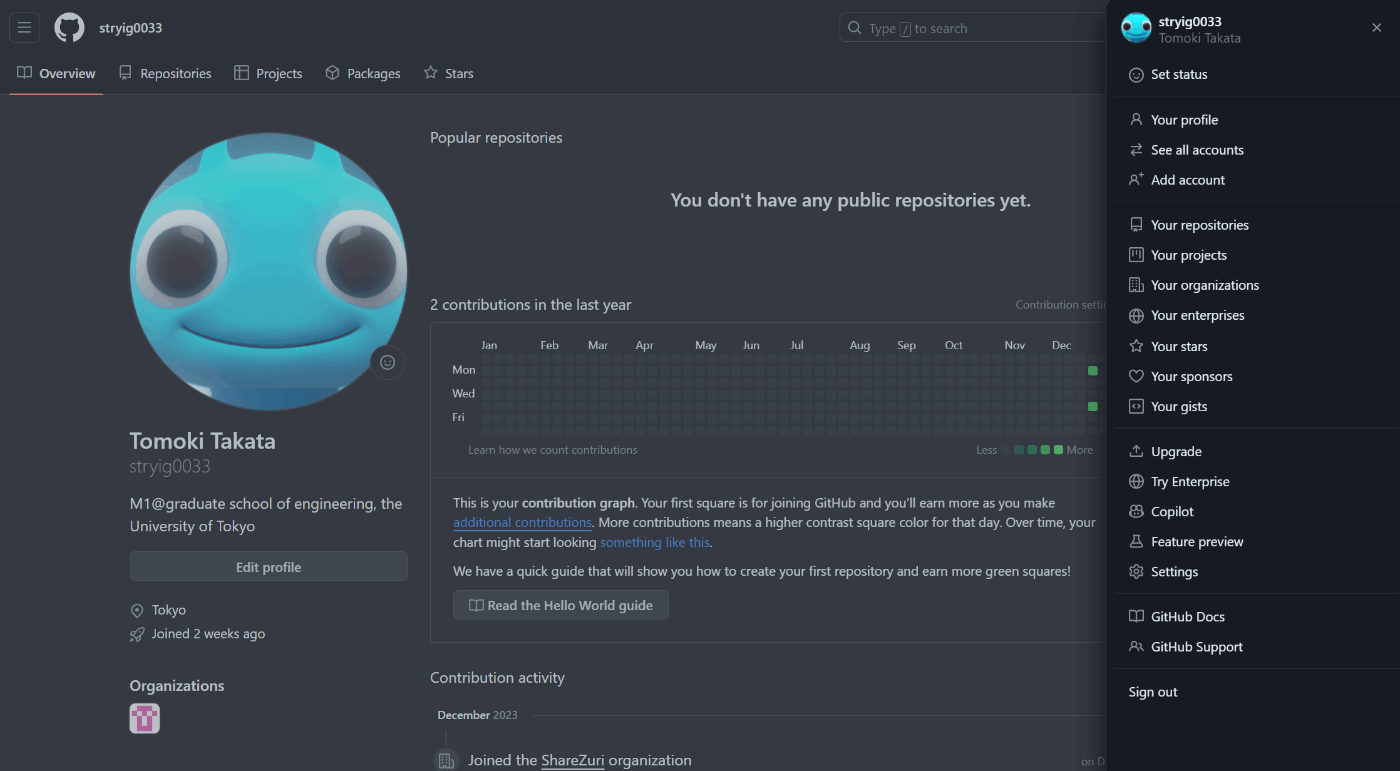Open the ShareZuri organization link
This screenshot has height=771, width=1400.
coord(573,760)
